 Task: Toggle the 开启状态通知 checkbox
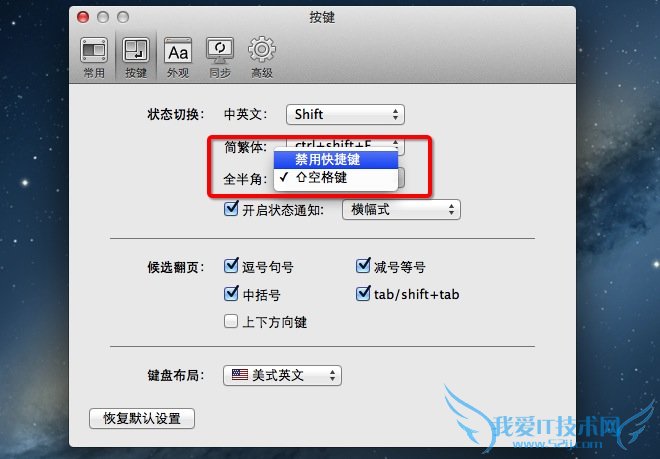point(231,208)
